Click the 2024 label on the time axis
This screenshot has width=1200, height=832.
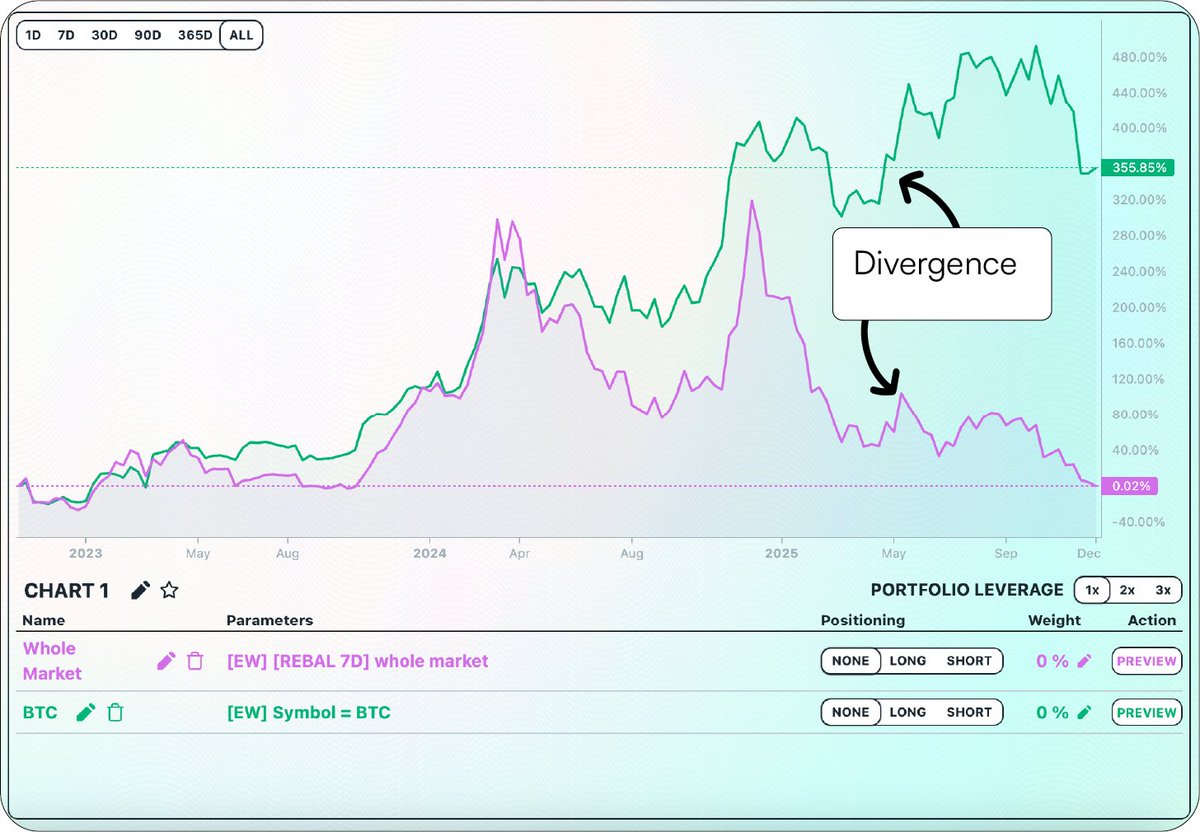430,552
